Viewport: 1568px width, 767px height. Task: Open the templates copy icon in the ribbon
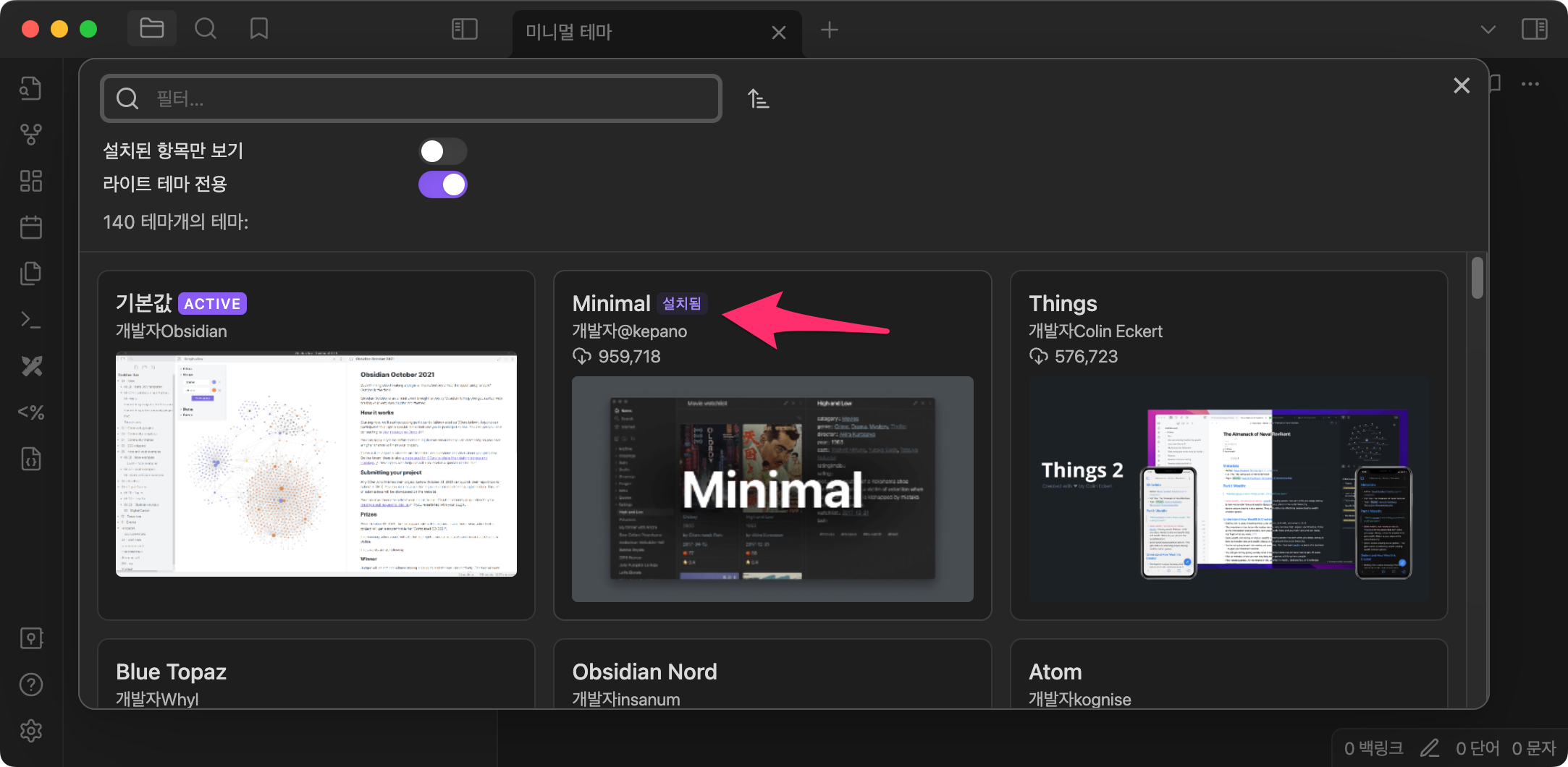[x=30, y=274]
